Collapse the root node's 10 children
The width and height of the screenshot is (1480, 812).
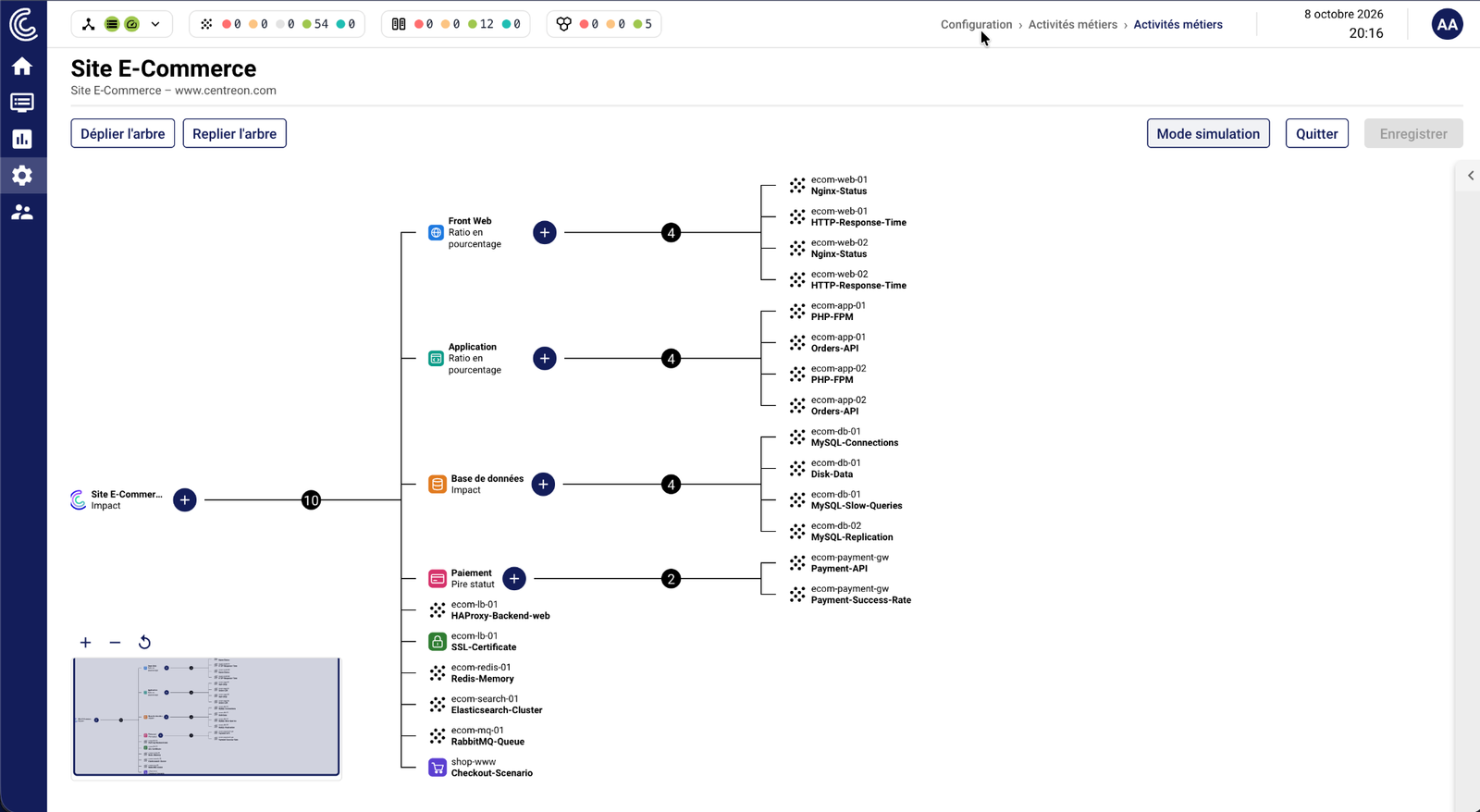[x=311, y=500]
